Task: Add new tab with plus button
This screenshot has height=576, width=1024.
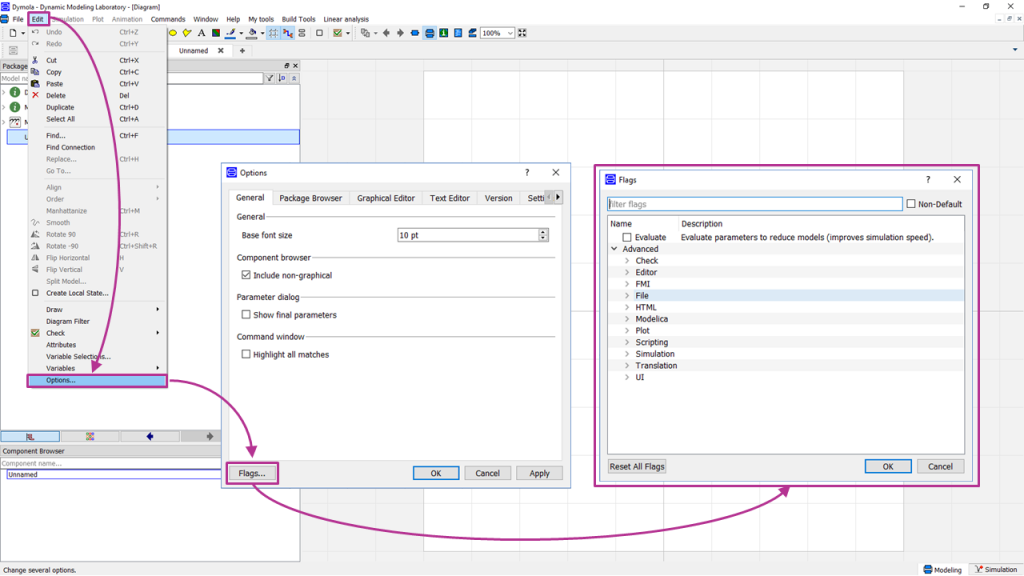Action: [242, 50]
